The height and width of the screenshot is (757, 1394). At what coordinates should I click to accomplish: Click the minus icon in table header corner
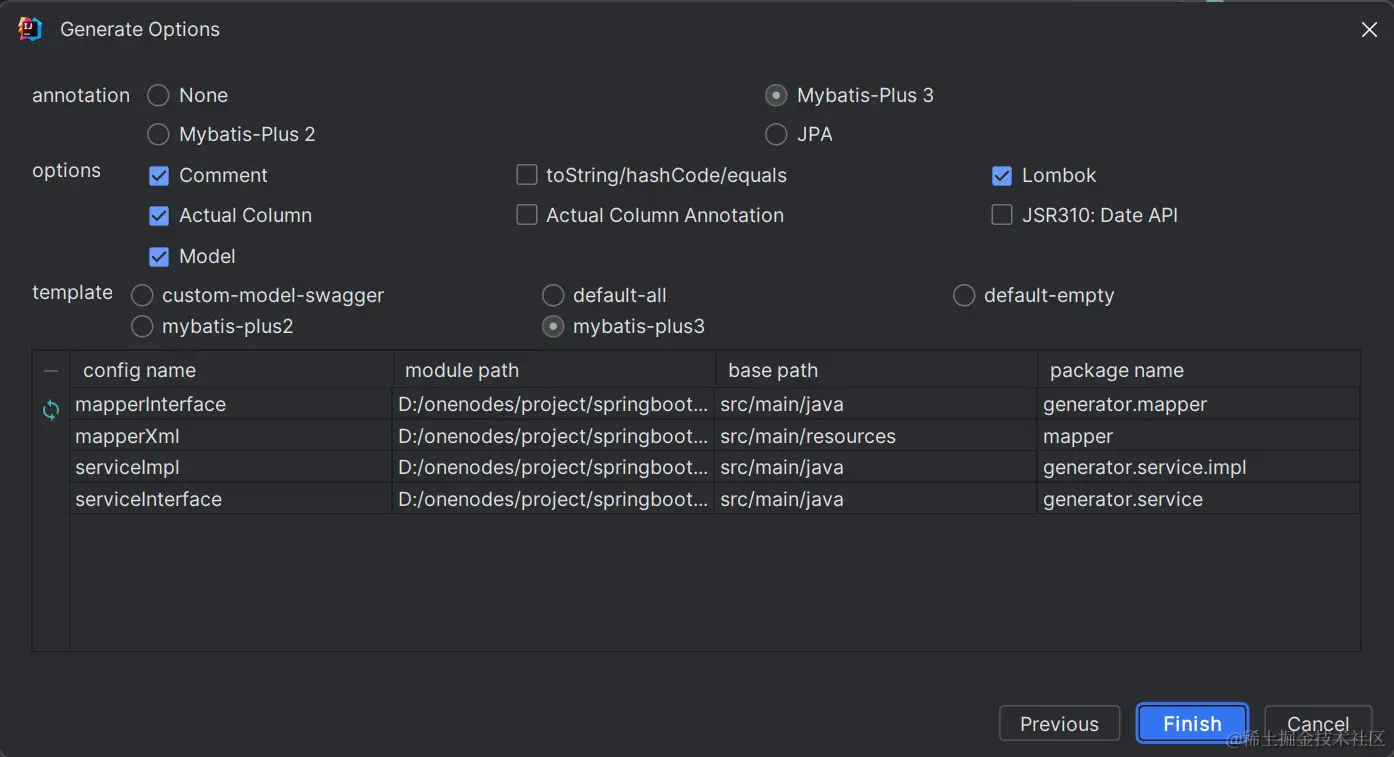tap(51, 370)
